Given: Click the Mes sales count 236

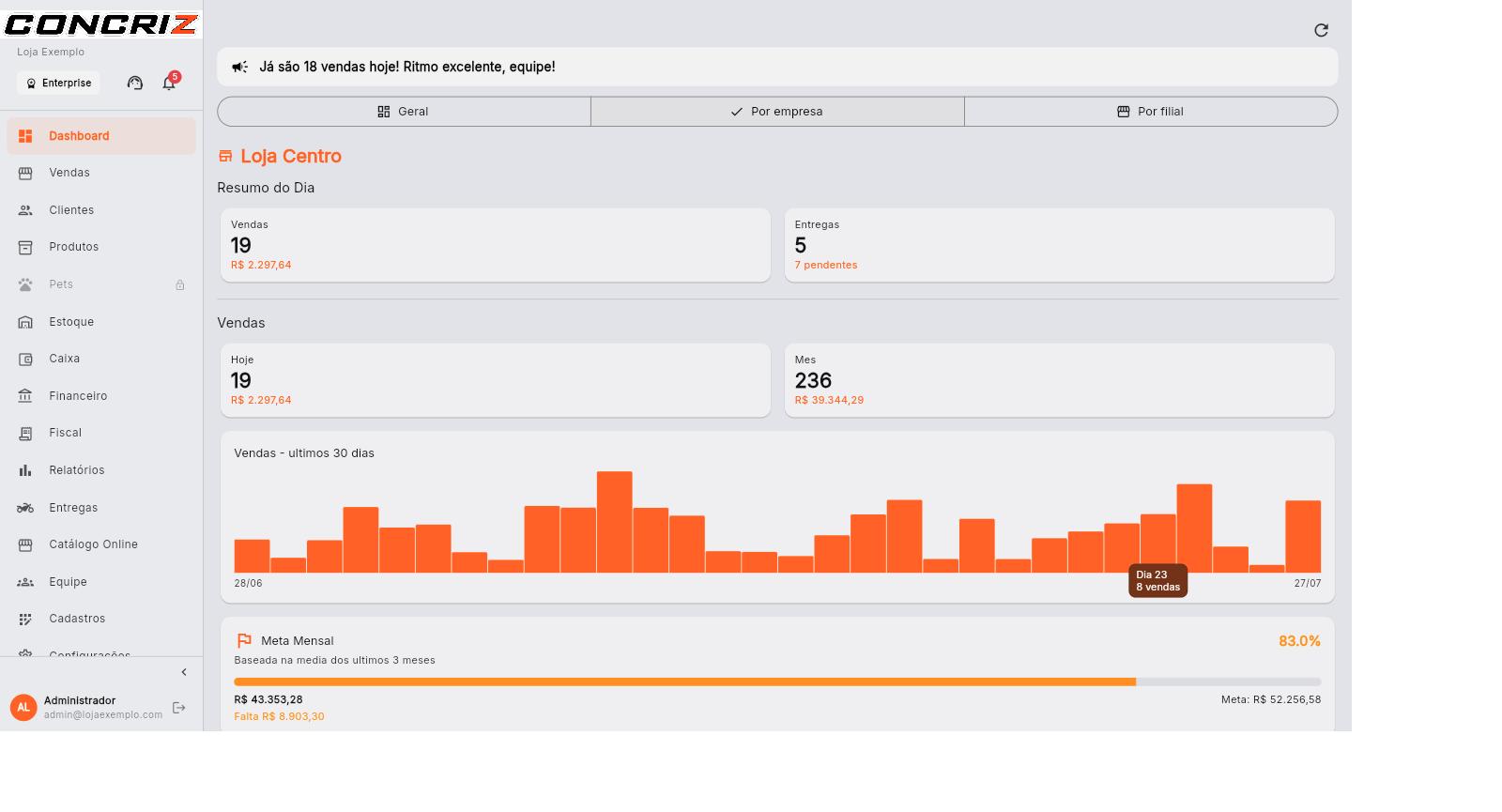Looking at the screenshot, I should (x=813, y=380).
